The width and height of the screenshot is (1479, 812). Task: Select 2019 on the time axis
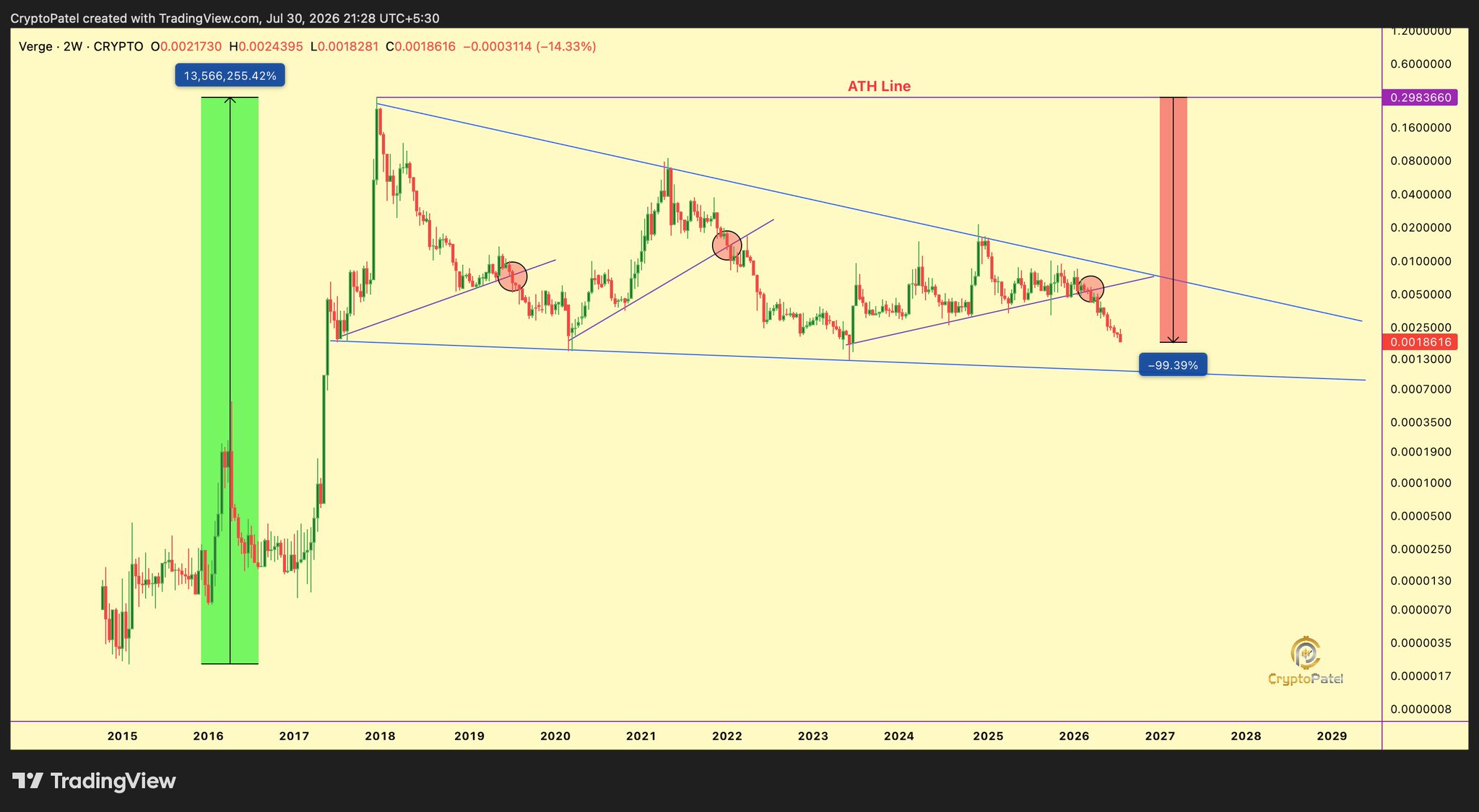(x=469, y=736)
